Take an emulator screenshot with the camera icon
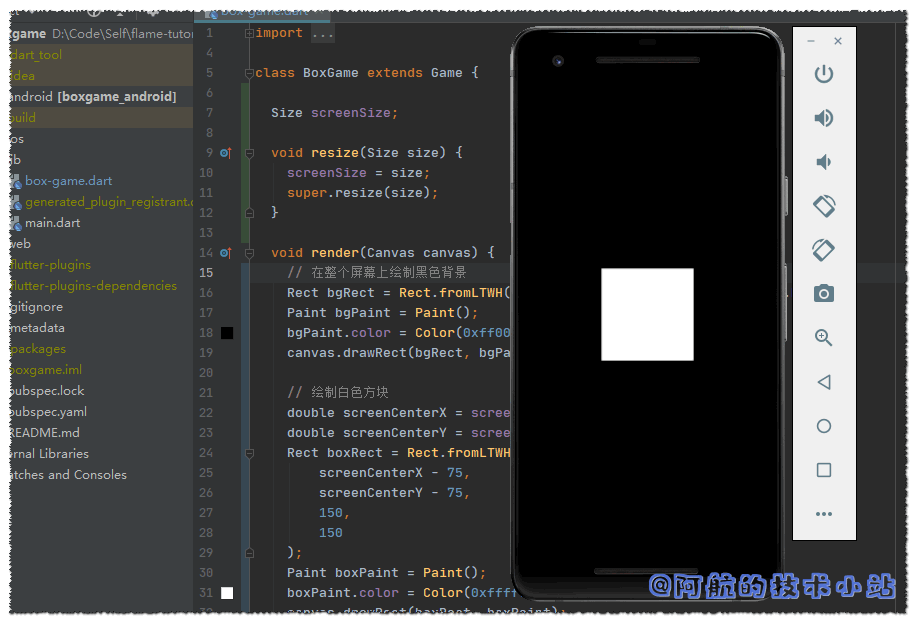This screenshot has height=623, width=917. (x=823, y=293)
